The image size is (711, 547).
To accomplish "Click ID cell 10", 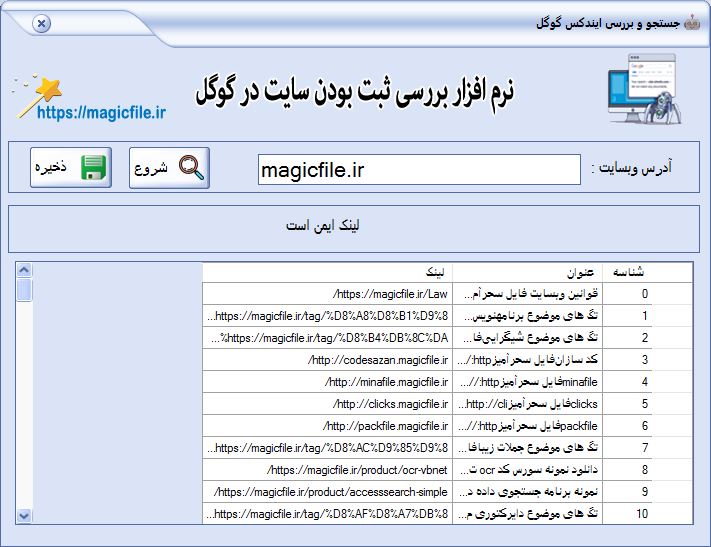I will [x=628, y=514].
